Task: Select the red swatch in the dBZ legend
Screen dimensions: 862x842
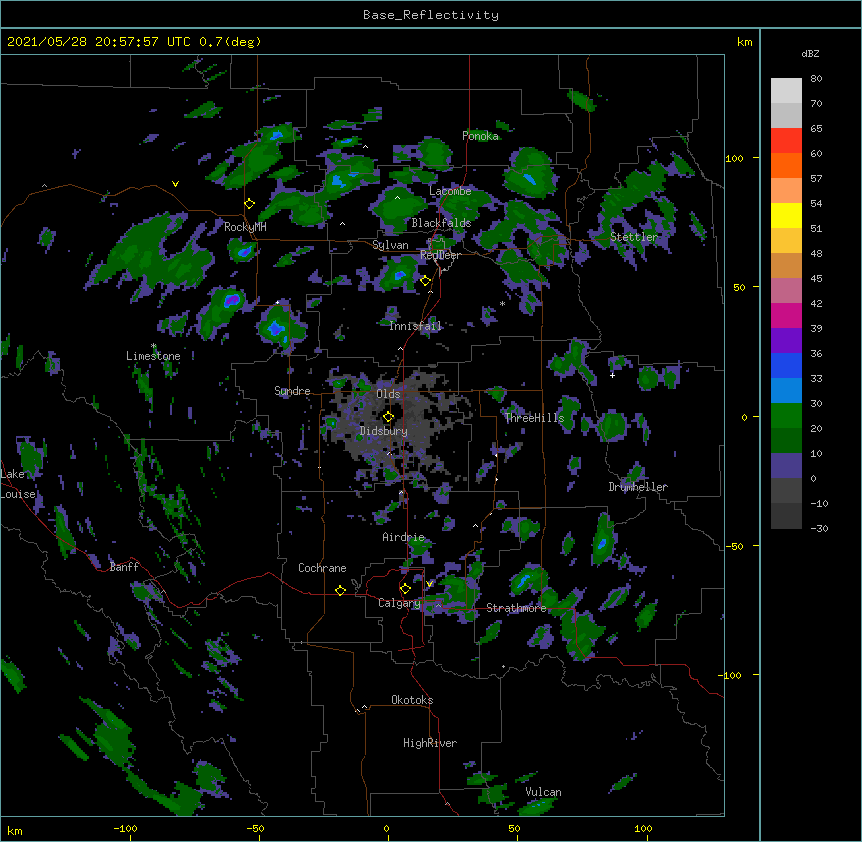Action: (x=786, y=140)
